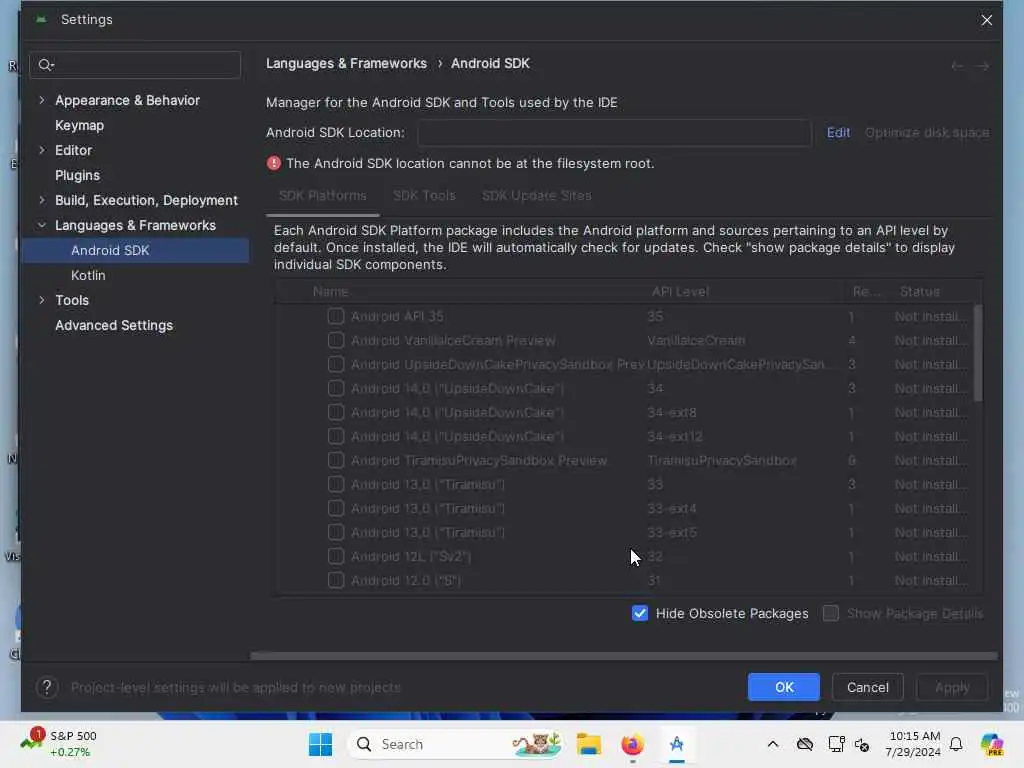This screenshot has height=768, width=1024.
Task: Click the help question mark icon
Action: (x=47, y=687)
